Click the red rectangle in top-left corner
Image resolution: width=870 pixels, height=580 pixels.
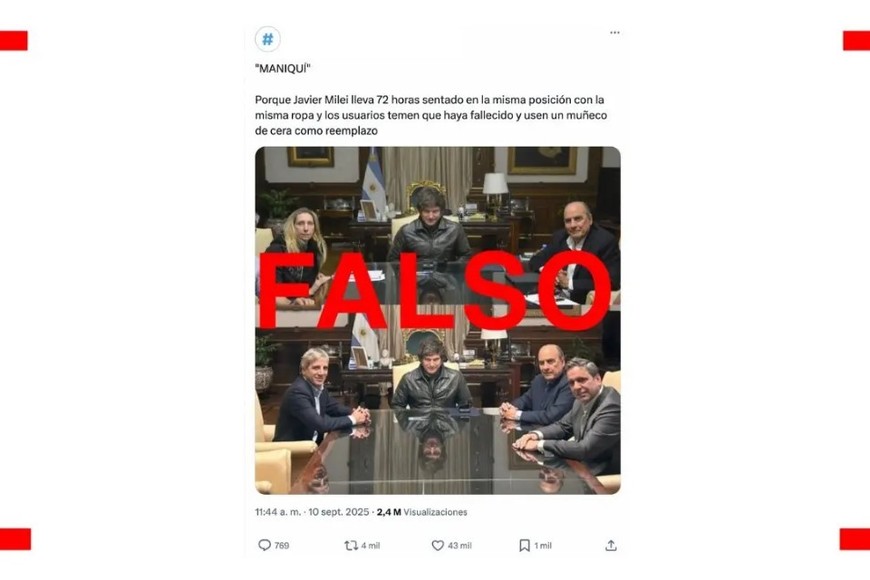(14, 41)
